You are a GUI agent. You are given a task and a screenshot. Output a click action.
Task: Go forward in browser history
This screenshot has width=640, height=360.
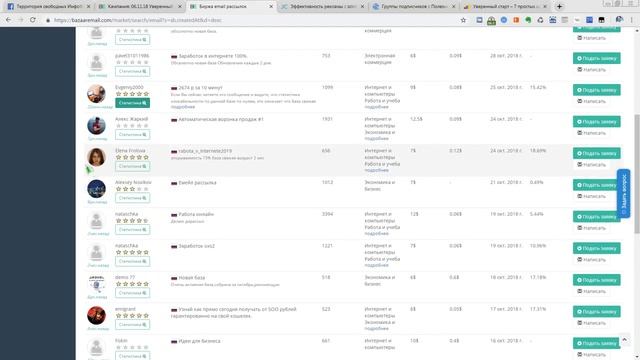pos(20,20)
